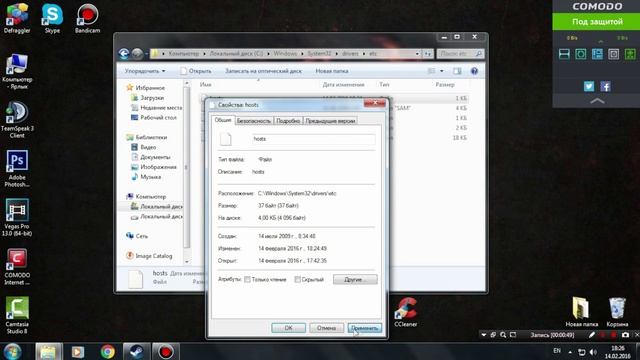The image size is (640, 360).
Task: Open the Defraggler desktop shortcut
Action: click(17, 18)
